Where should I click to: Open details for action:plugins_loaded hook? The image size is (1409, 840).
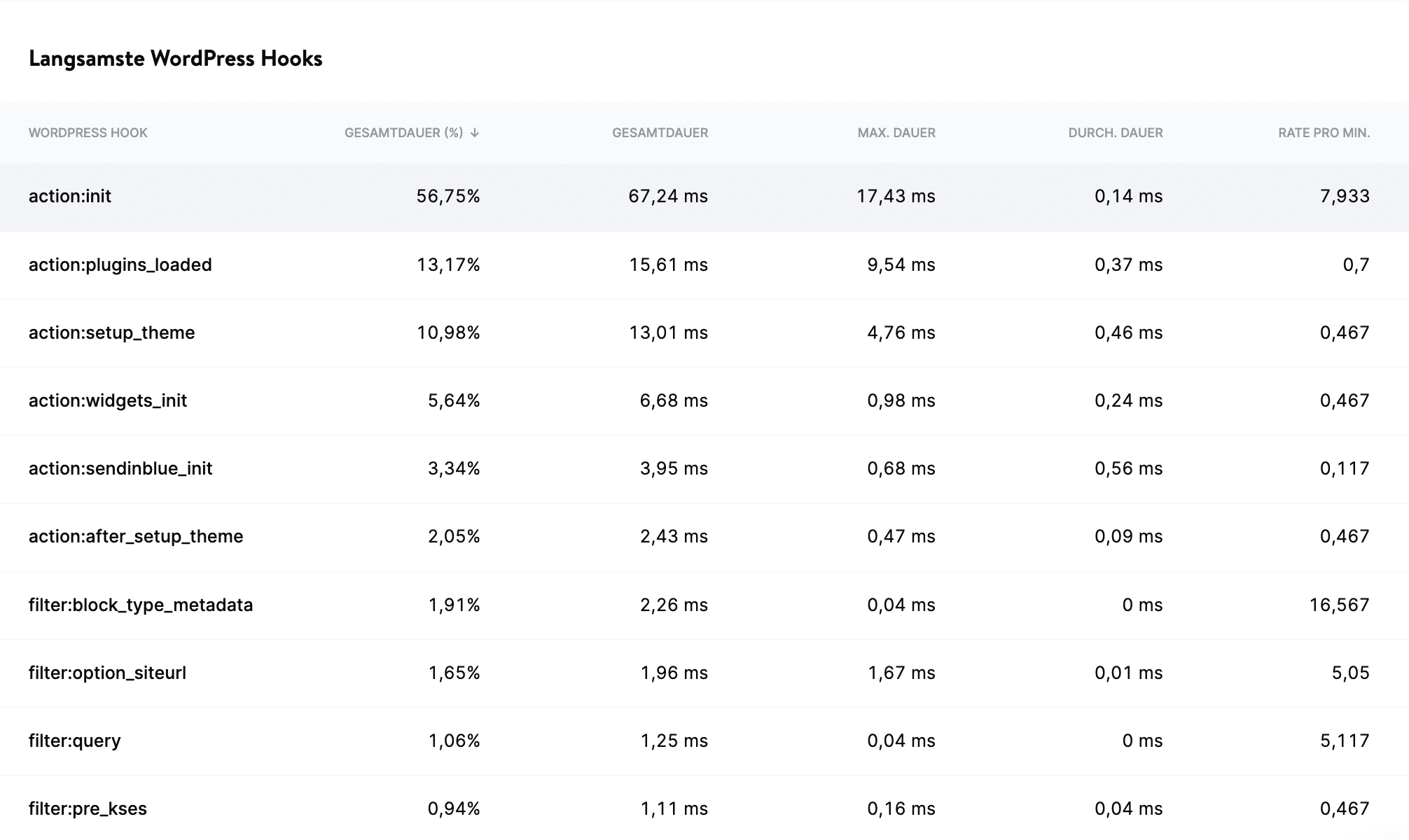(x=120, y=265)
